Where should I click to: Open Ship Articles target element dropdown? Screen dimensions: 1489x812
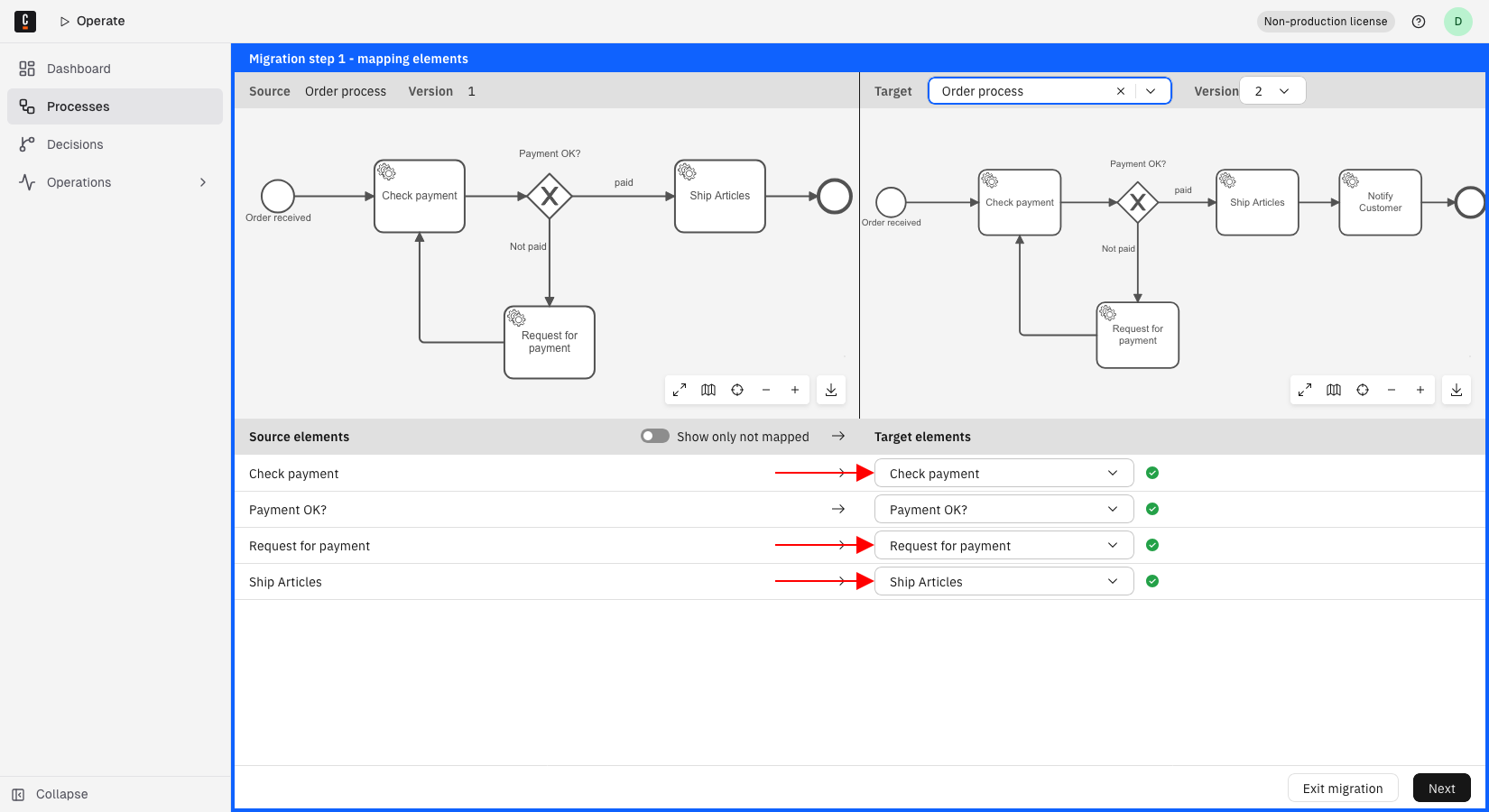point(1003,581)
